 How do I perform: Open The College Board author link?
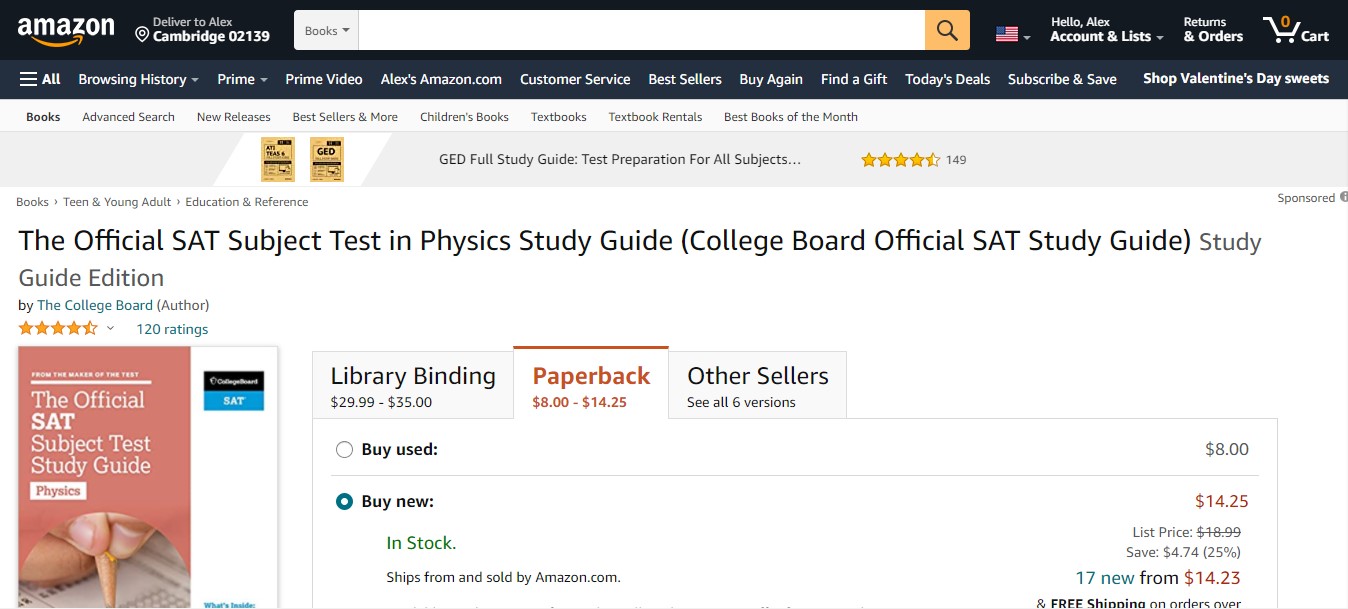95,305
